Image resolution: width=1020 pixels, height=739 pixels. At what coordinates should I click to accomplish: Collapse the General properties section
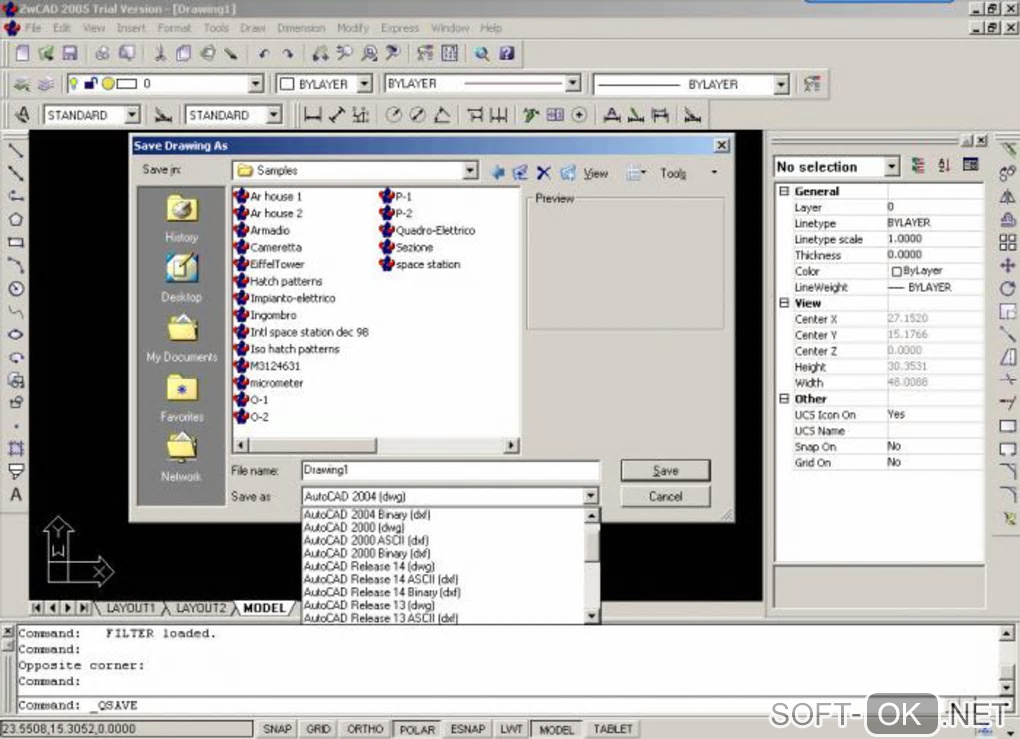(x=784, y=191)
